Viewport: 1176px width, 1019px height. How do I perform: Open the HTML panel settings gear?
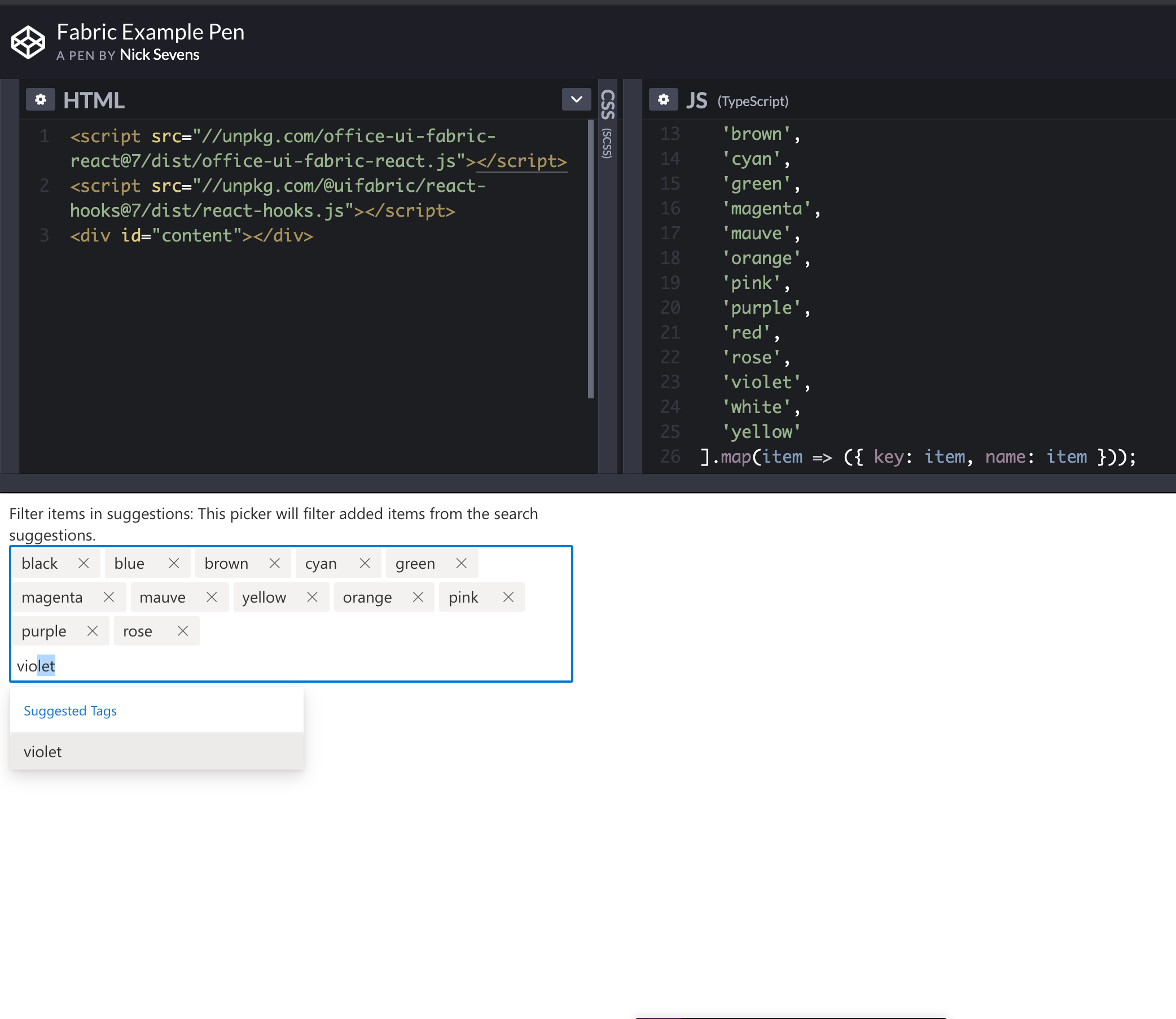[40, 99]
